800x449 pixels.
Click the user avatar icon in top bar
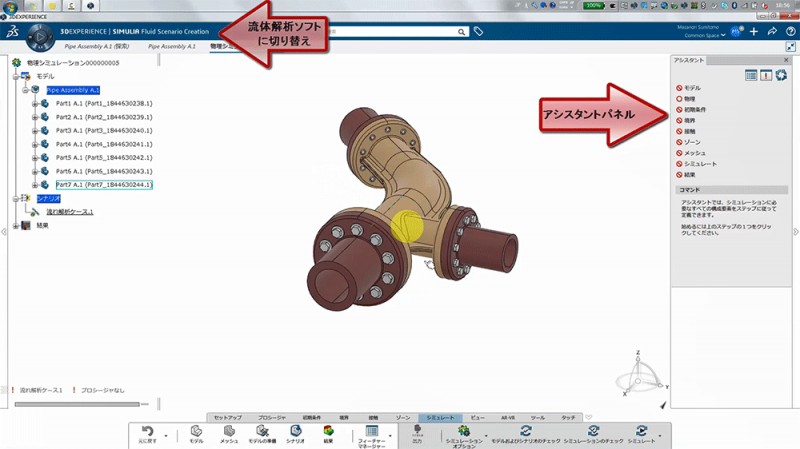click(736, 32)
